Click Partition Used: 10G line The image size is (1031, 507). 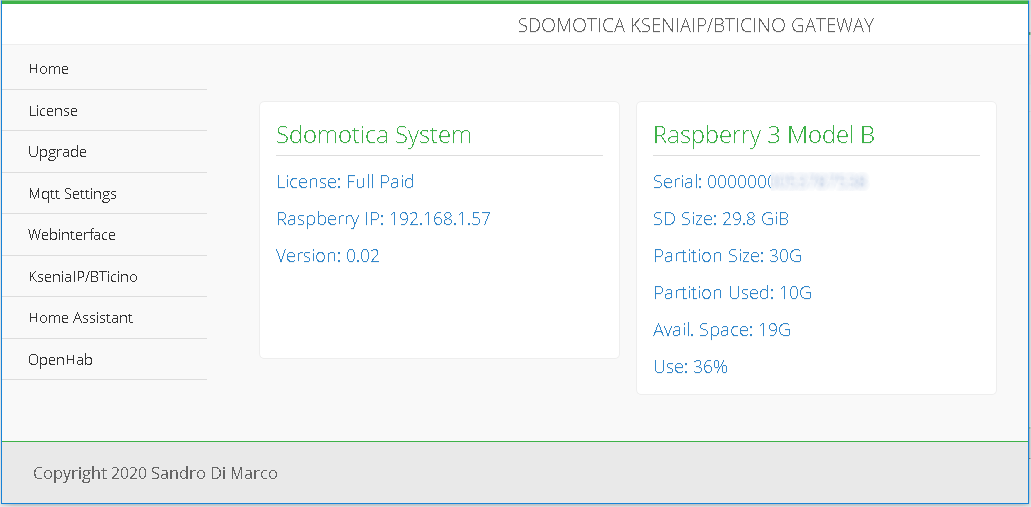[732, 293]
